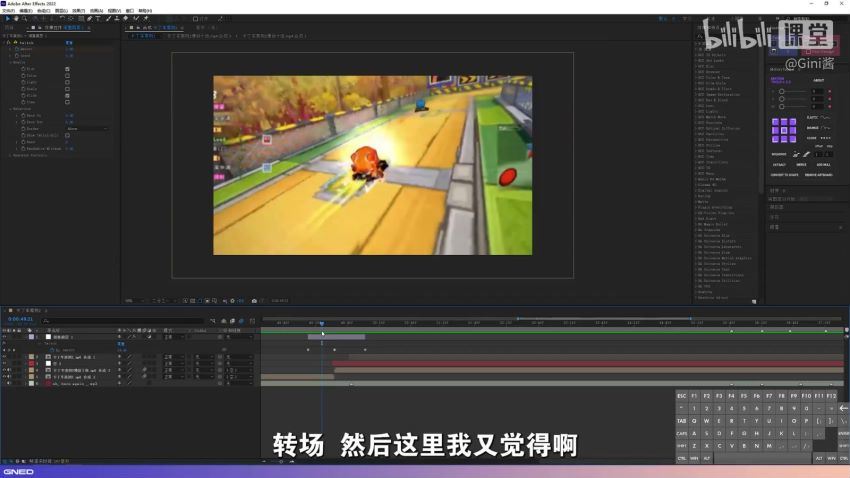The height and width of the screenshot is (478, 850).
Task: Open the 效果(T) menu
Action: tap(79, 10)
